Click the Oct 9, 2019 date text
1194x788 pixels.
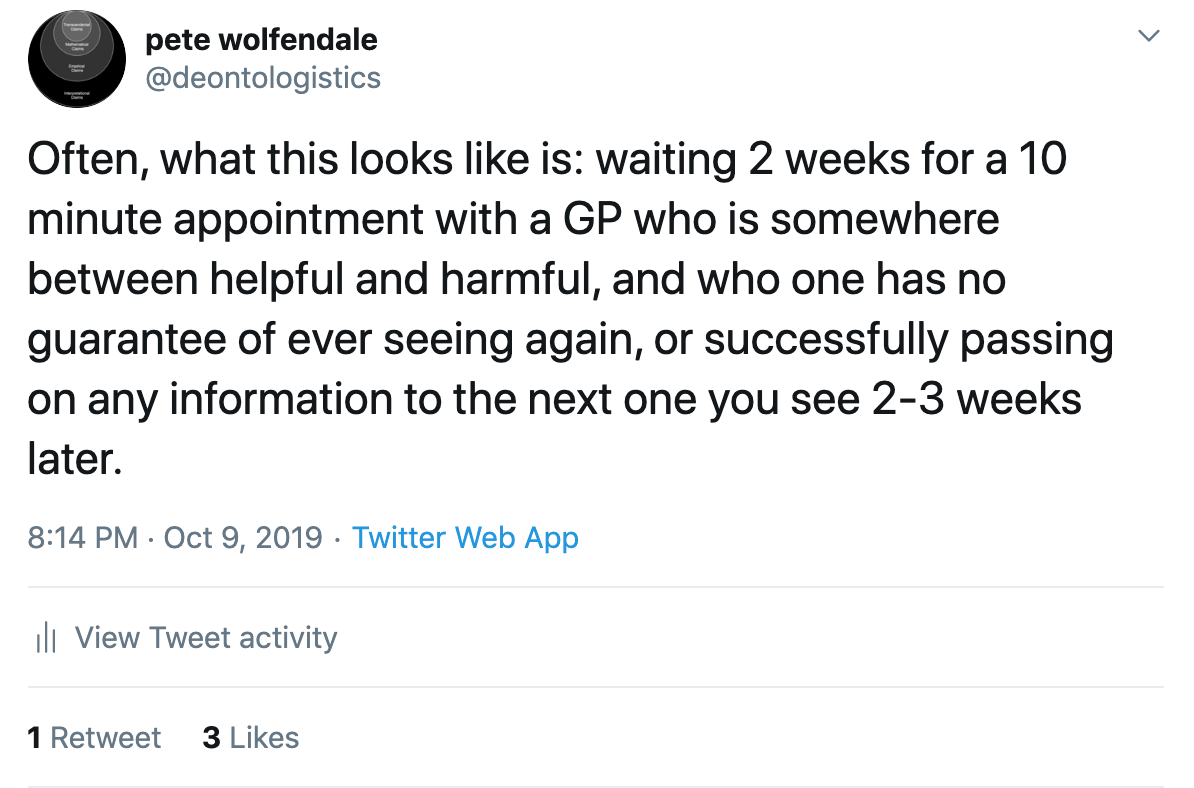click(241, 538)
